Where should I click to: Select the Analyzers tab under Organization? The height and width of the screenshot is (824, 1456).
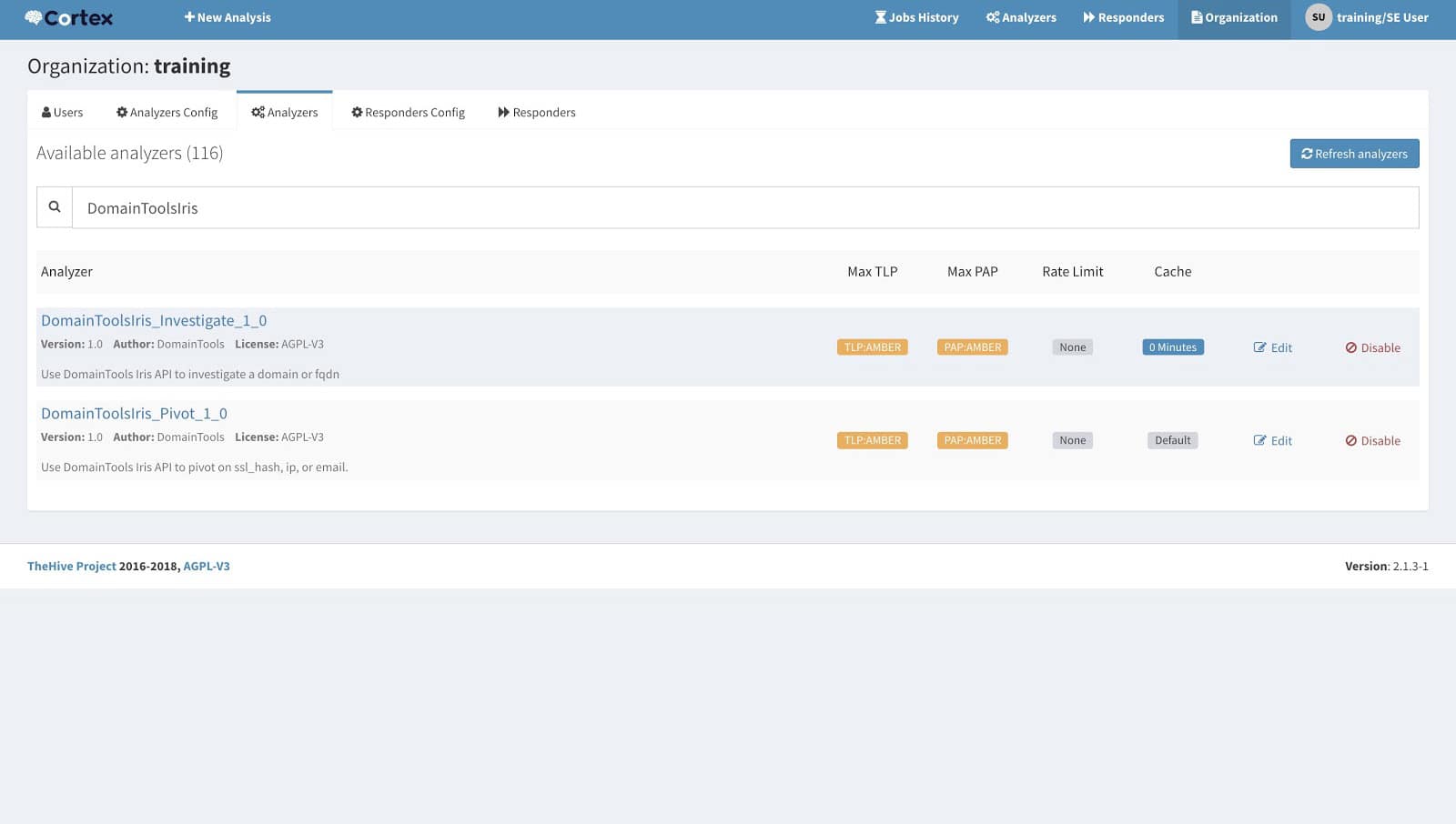(285, 112)
